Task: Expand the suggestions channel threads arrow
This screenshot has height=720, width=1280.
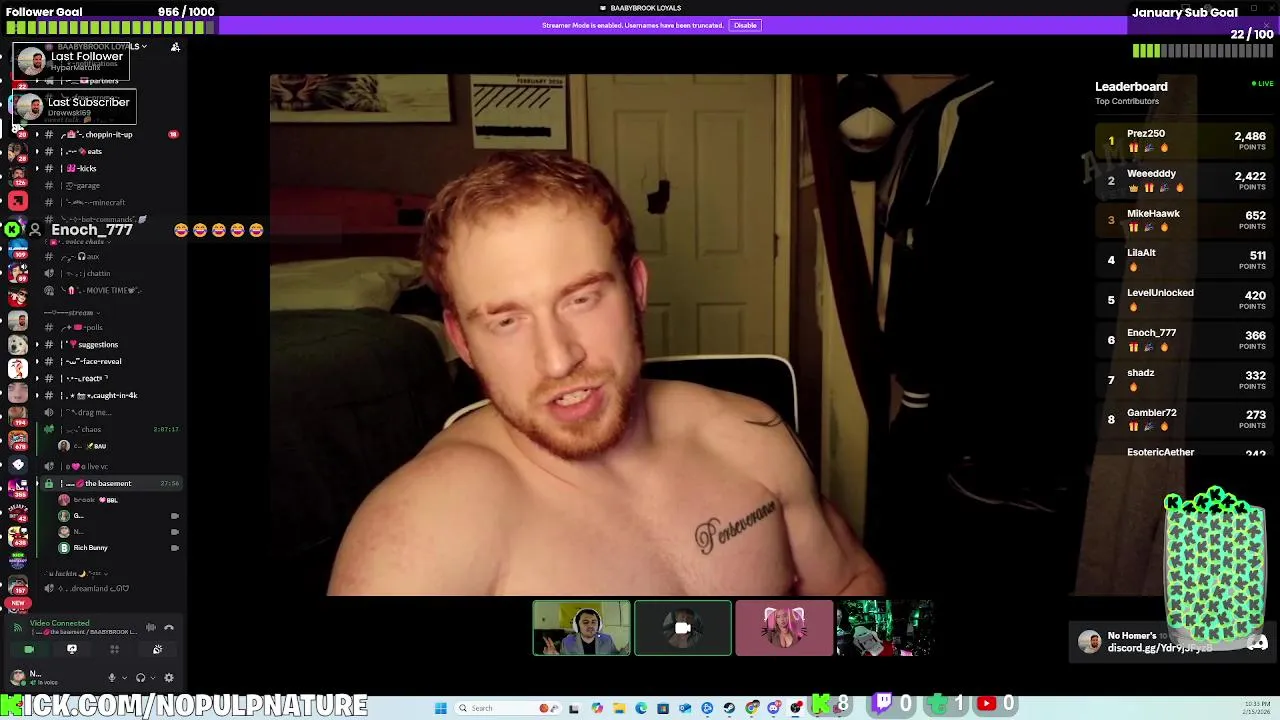Action: pos(37,344)
